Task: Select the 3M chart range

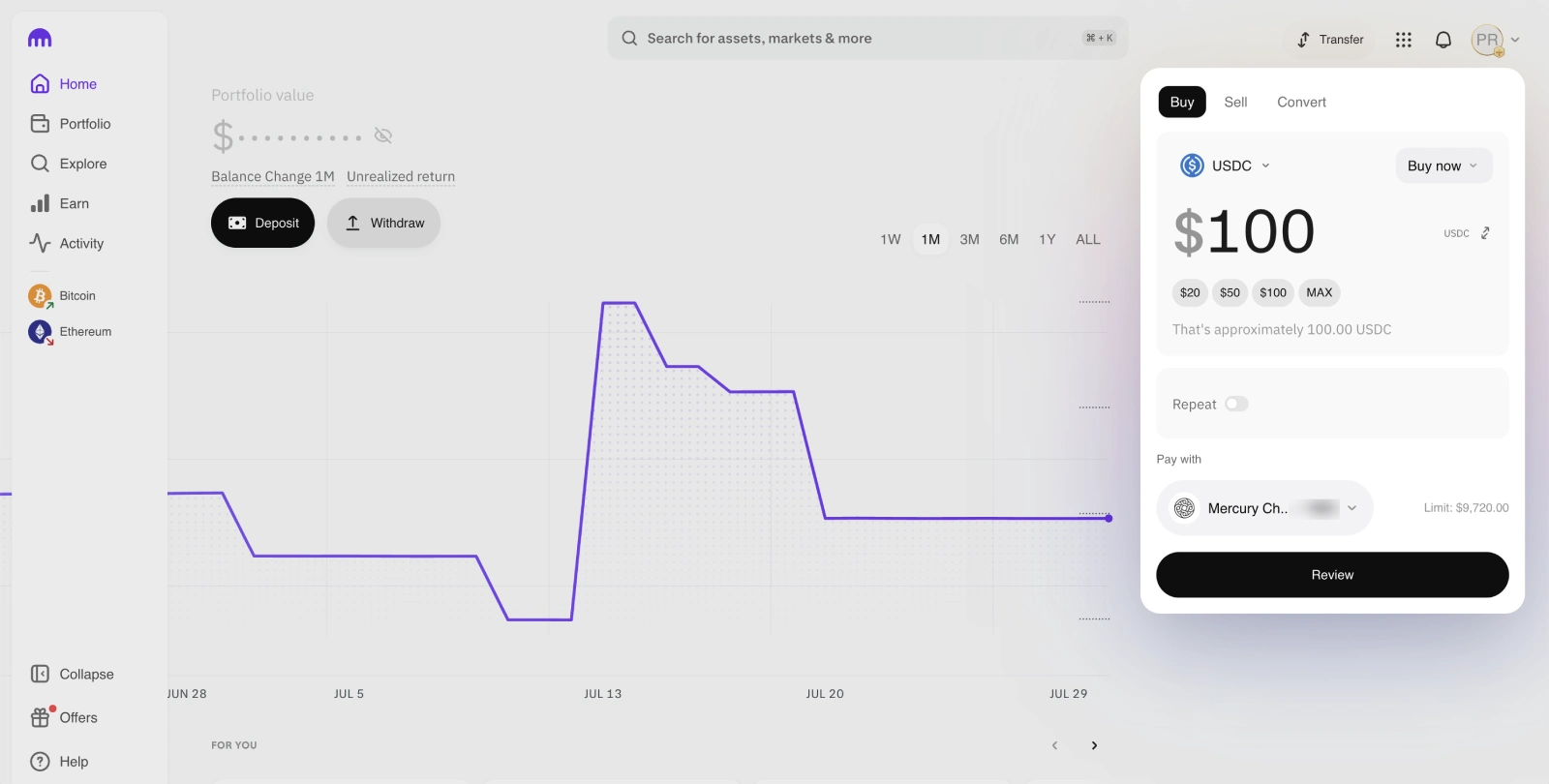Action: [x=969, y=239]
